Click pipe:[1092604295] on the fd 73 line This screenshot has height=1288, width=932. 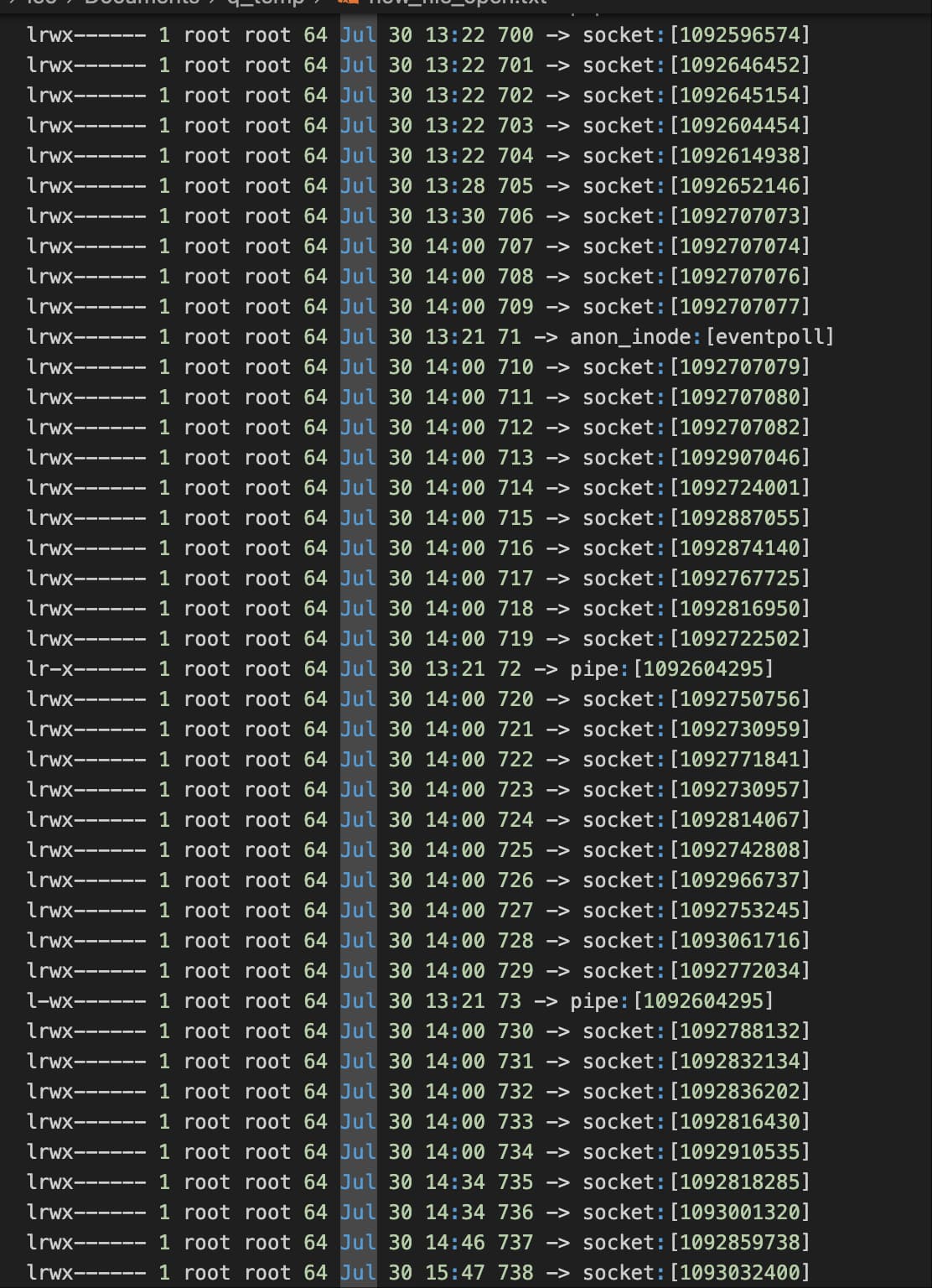[x=671, y=1001]
